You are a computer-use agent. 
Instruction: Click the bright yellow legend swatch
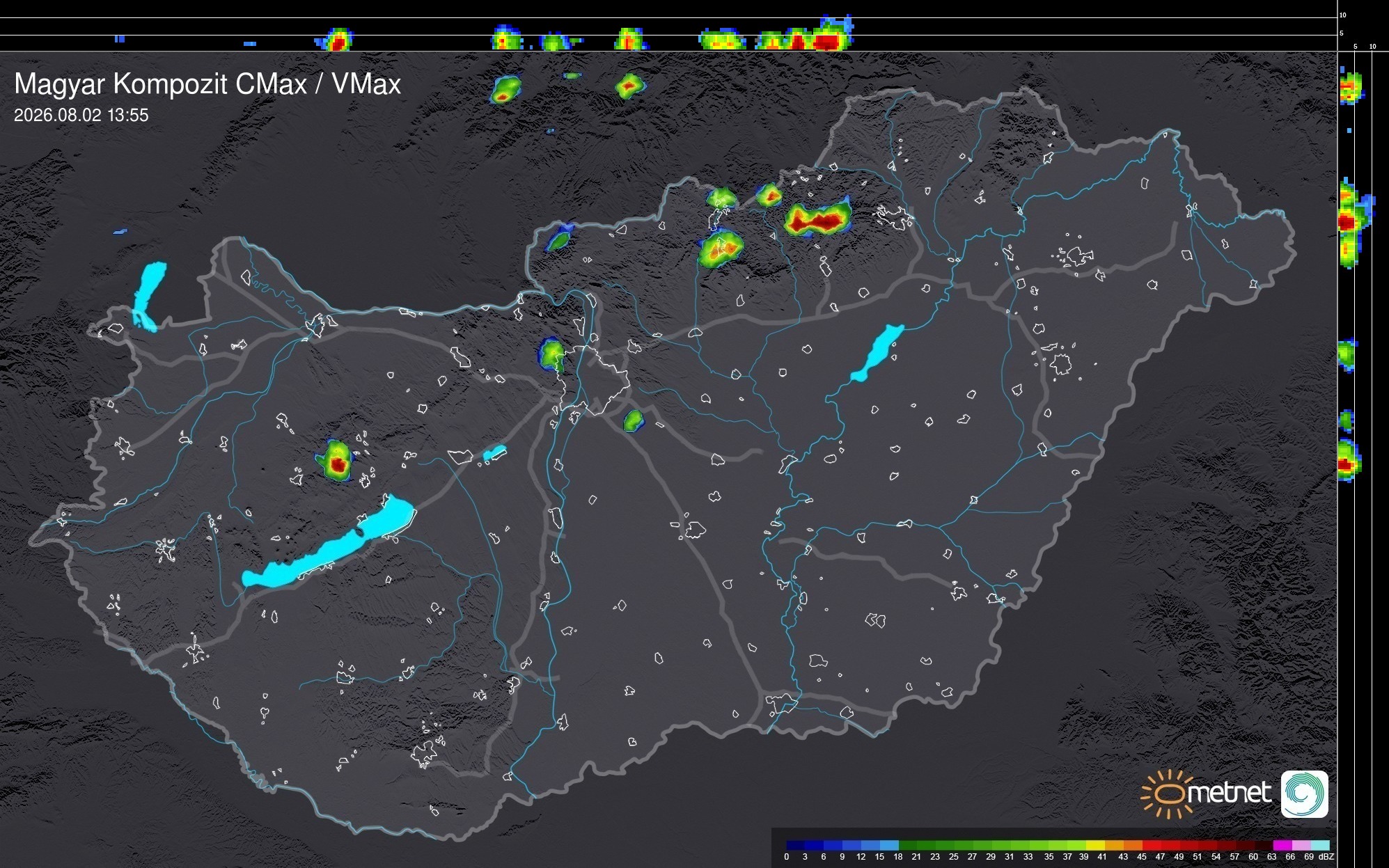1095,845
